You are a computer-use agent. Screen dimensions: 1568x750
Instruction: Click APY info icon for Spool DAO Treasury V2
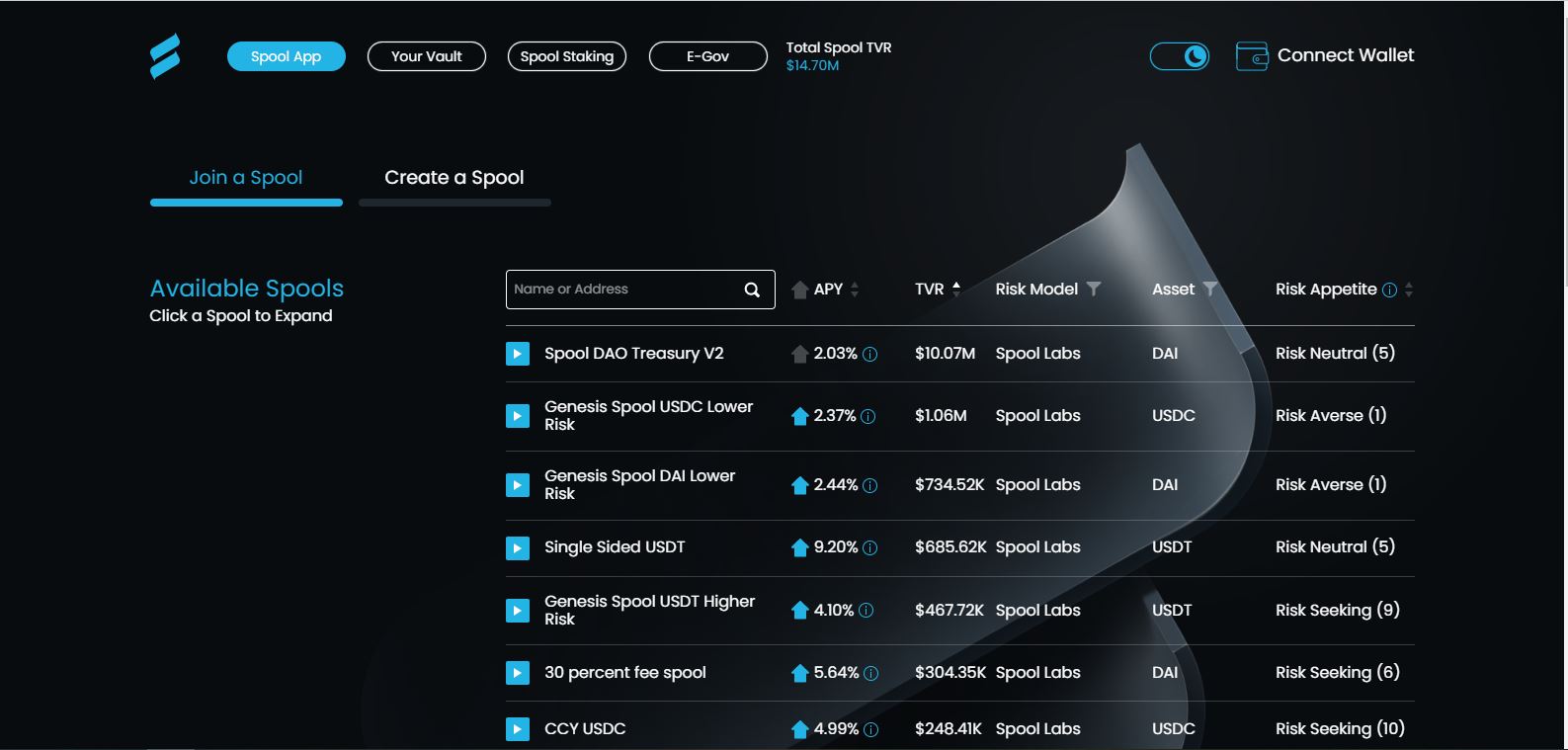pyautogui.click(x=870, y=354)
